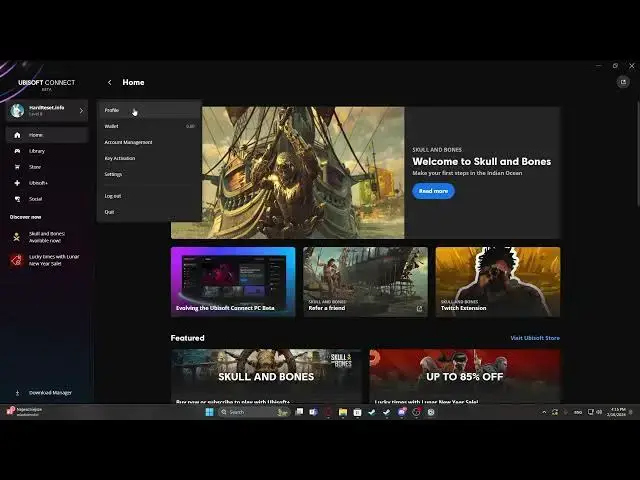
Task: Click the Ubisoft Connect swirl taskbar icon
Action: point(431,412)
